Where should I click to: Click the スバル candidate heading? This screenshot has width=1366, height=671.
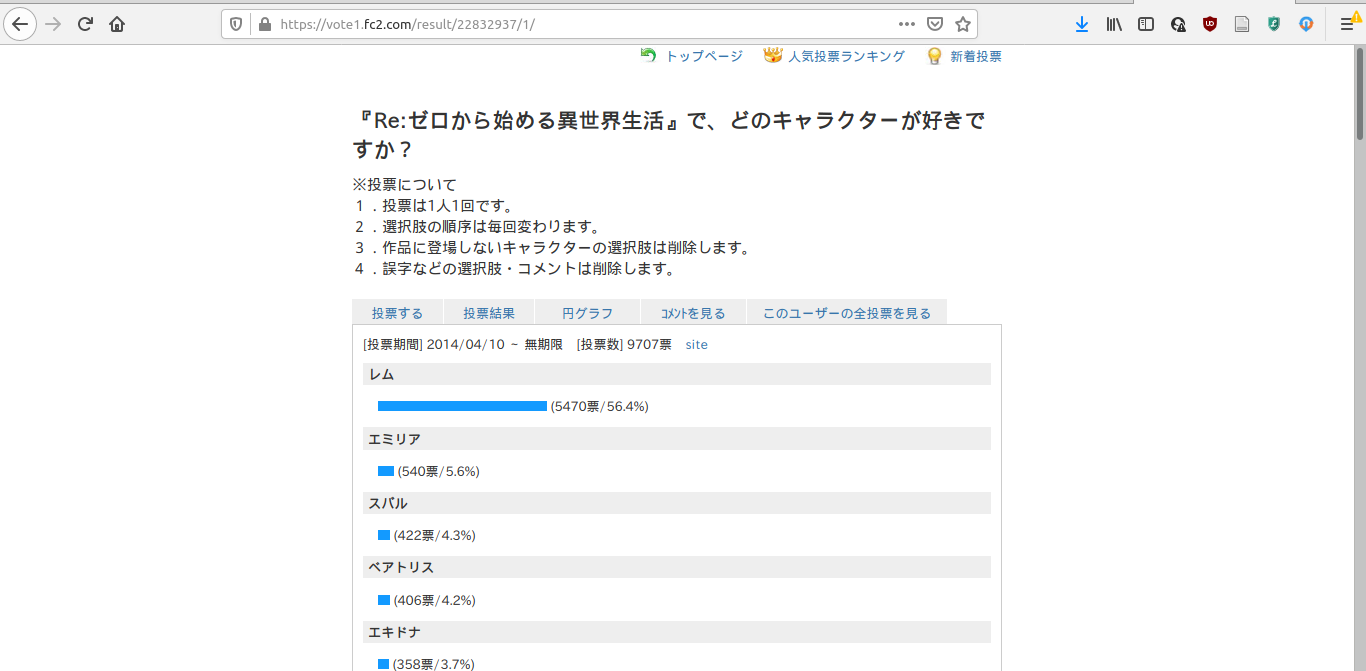(x=676, y=503)
